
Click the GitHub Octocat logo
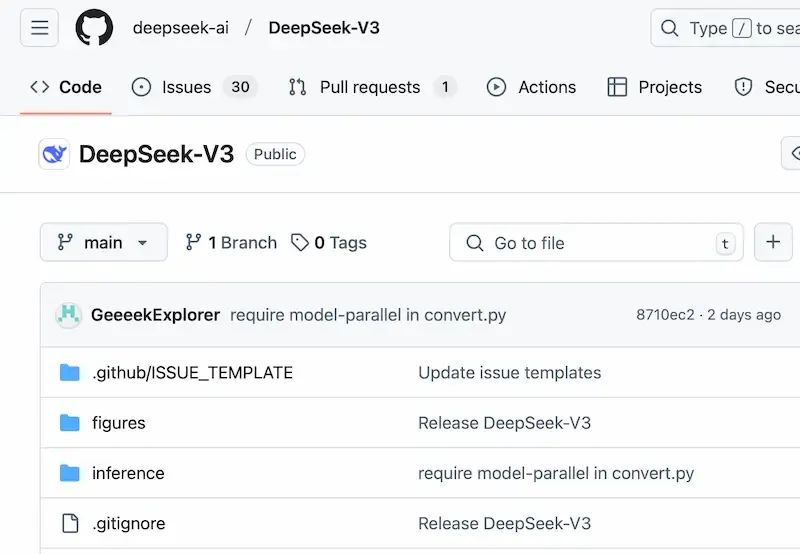point(94,28)
